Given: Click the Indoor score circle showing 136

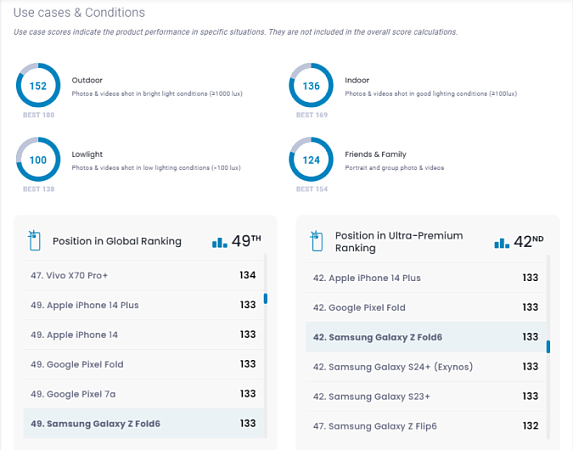Looking at the screenshot, I should point(311,85).
